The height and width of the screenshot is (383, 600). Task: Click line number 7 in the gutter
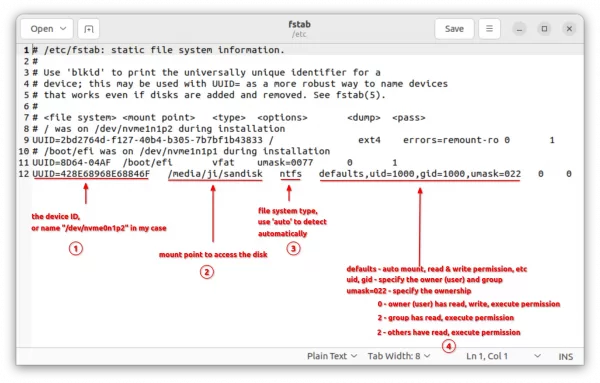coord(26,117)
